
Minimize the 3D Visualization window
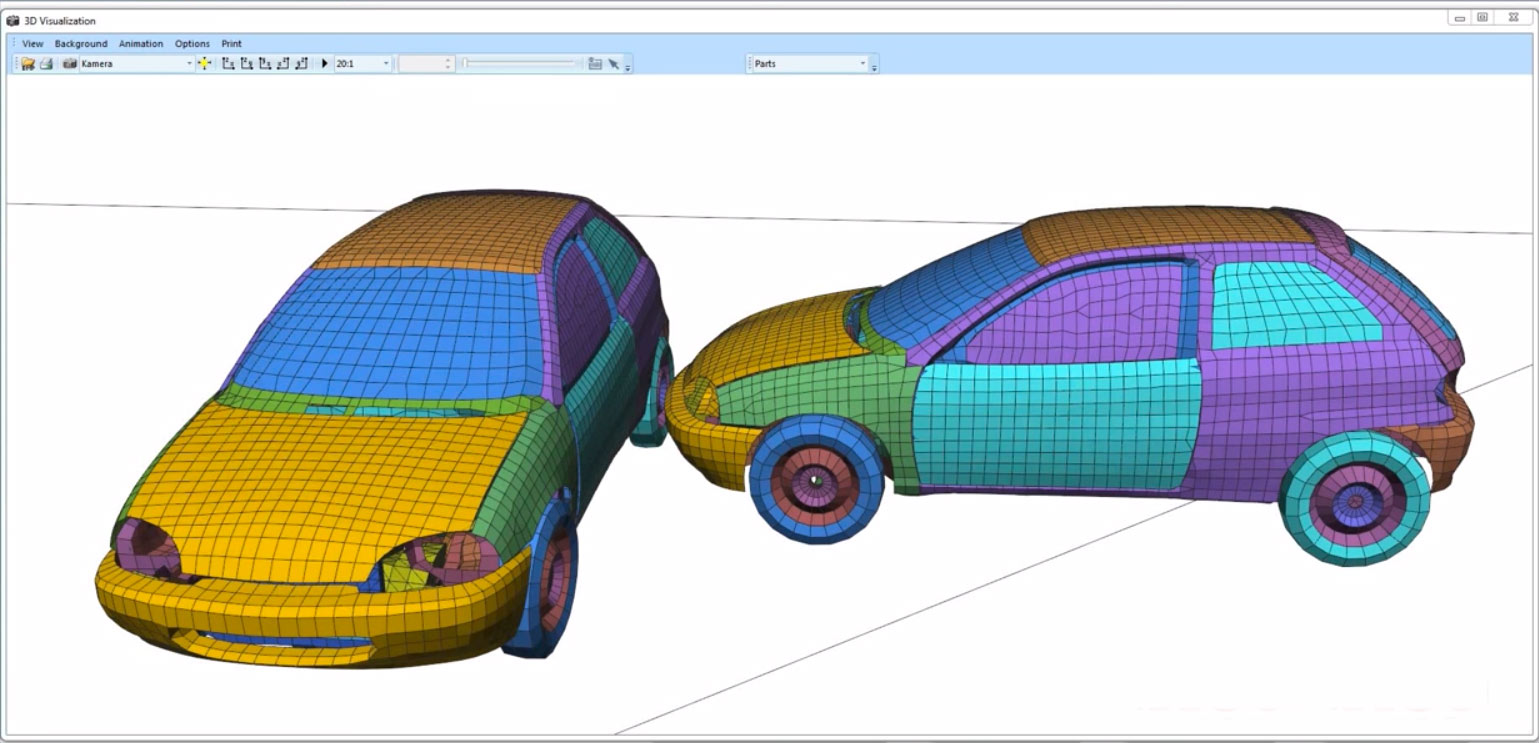click(1460, 18)
